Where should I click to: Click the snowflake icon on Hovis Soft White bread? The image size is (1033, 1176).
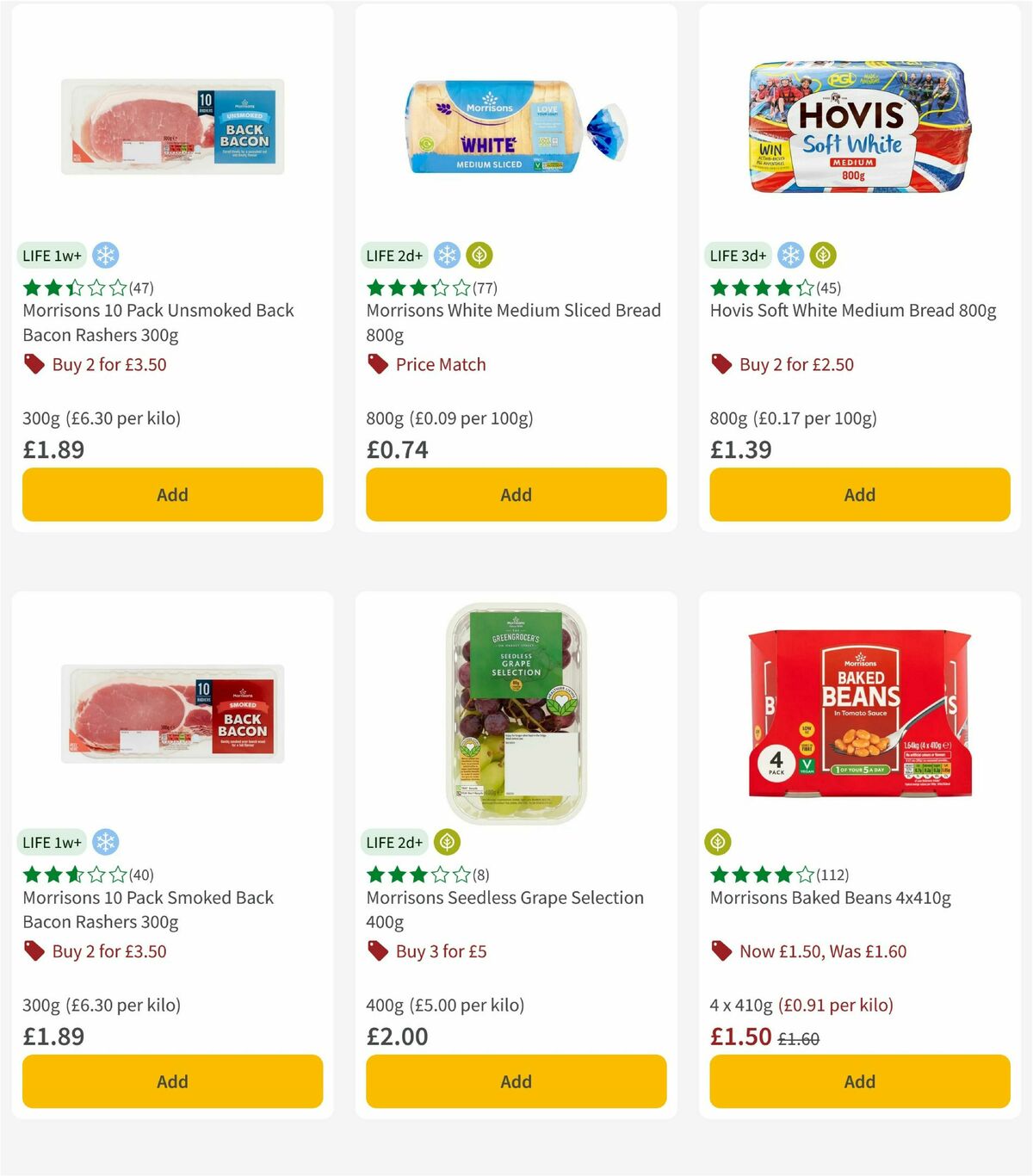(789, 255)
